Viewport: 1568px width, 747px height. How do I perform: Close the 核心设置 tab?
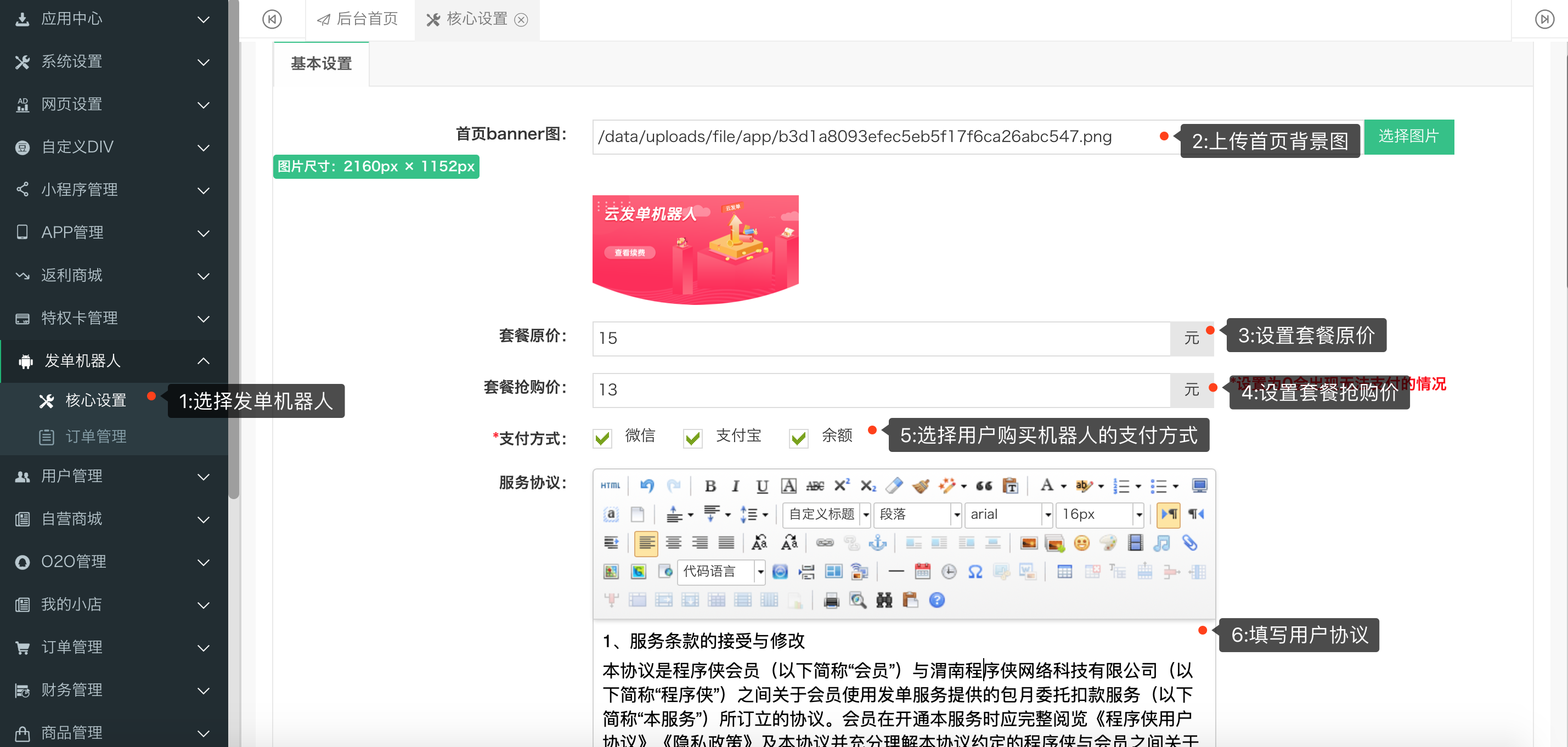point(521,19)
